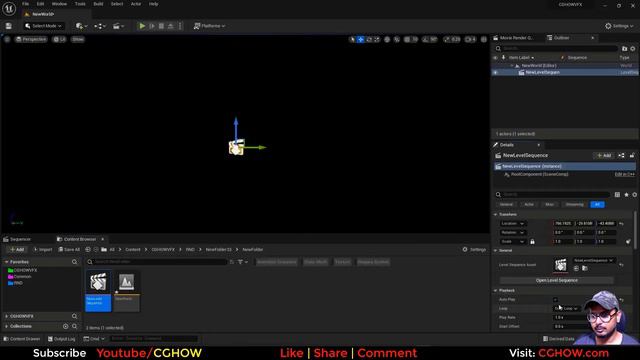
Task: Select the General filter in Details
Action: coord(506,204)
